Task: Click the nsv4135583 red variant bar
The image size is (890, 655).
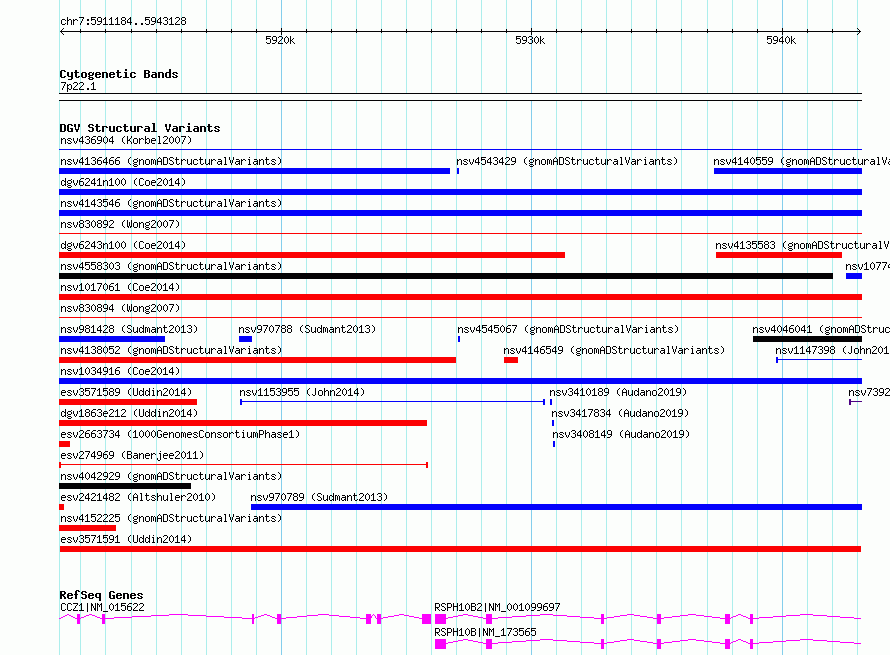Action: [779, 255]
